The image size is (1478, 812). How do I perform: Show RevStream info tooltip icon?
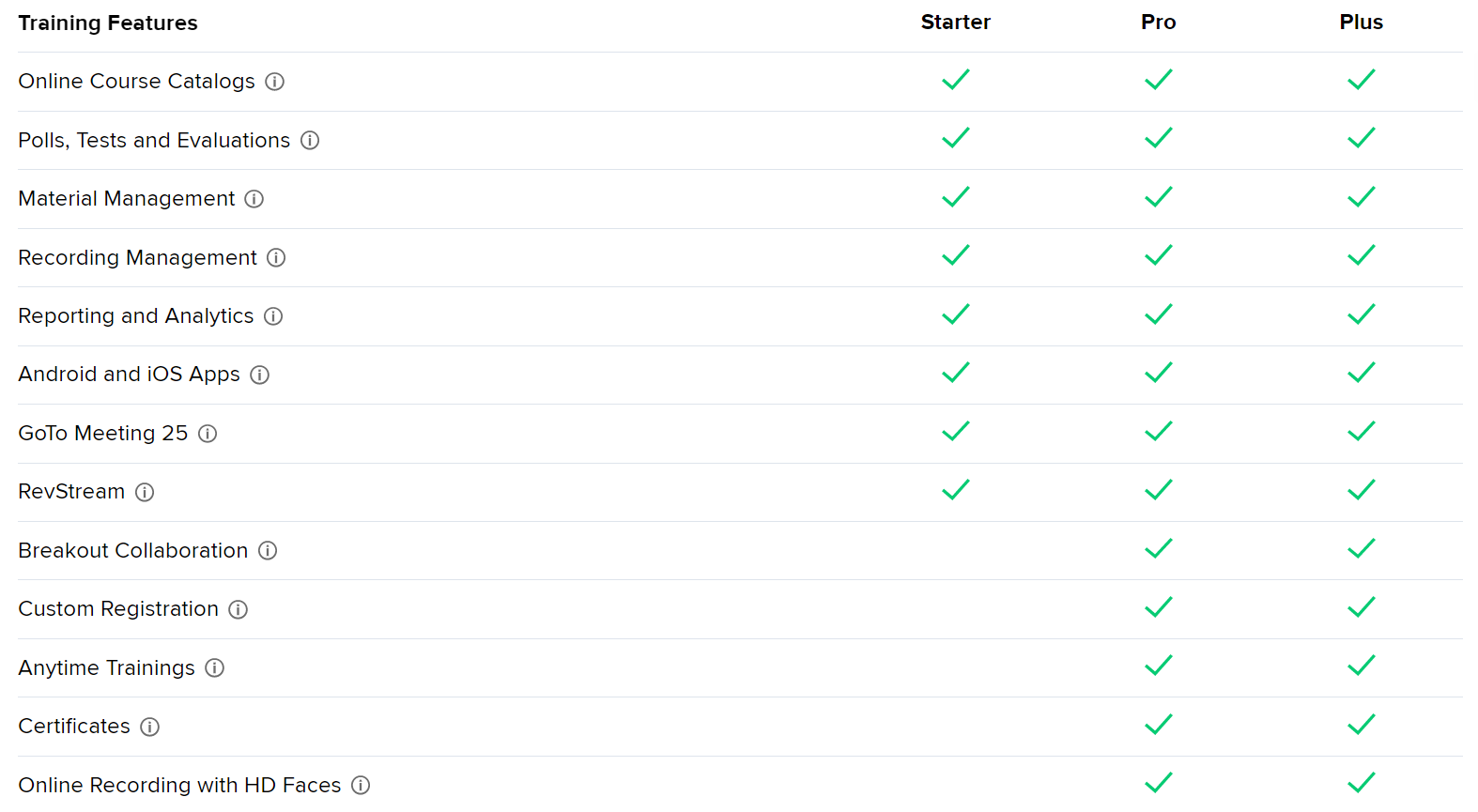[145, 492]
